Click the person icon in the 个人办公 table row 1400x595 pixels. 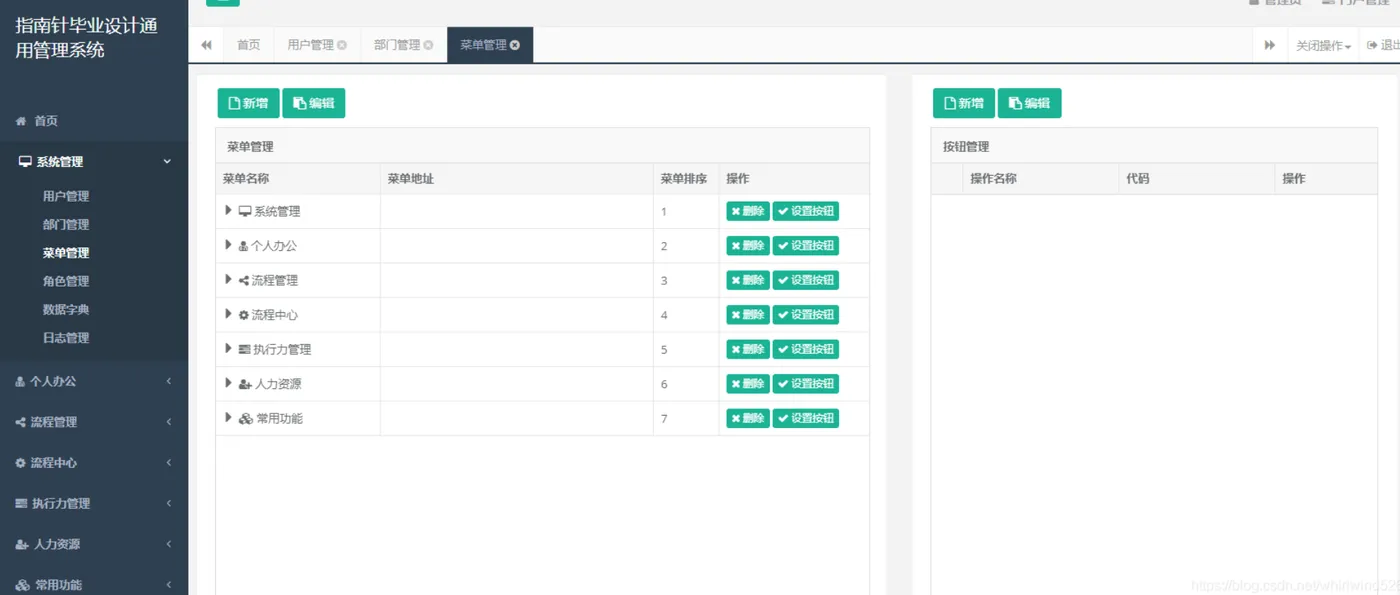[243, 246]
